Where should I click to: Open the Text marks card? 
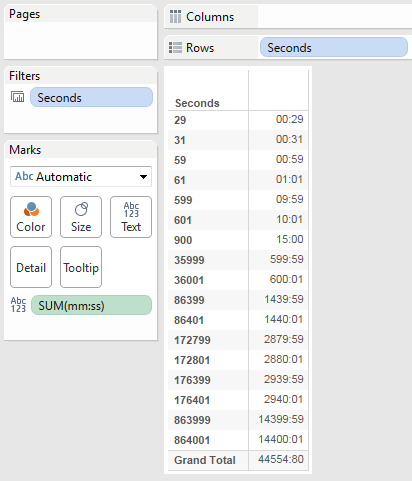click(x=131, y=217)
